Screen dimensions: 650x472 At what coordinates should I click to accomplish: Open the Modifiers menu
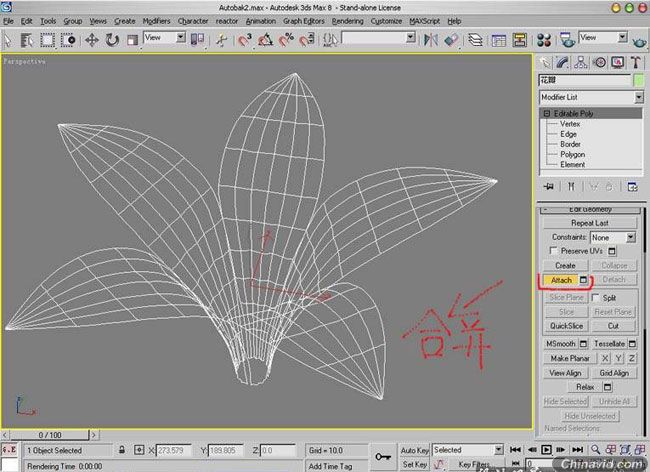tap(156, 20)
